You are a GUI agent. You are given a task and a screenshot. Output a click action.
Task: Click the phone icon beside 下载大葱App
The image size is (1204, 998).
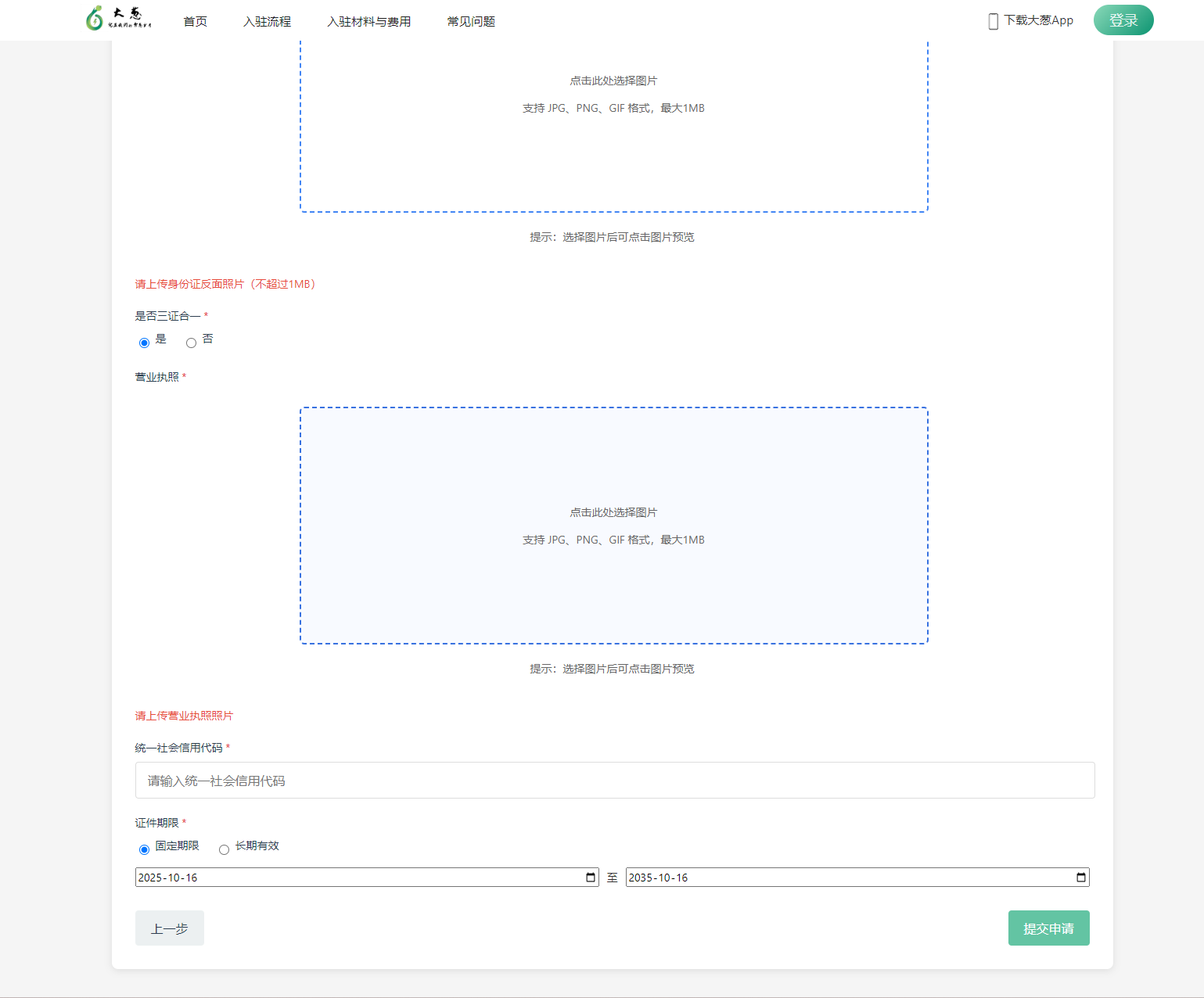[x=993, y=21]
